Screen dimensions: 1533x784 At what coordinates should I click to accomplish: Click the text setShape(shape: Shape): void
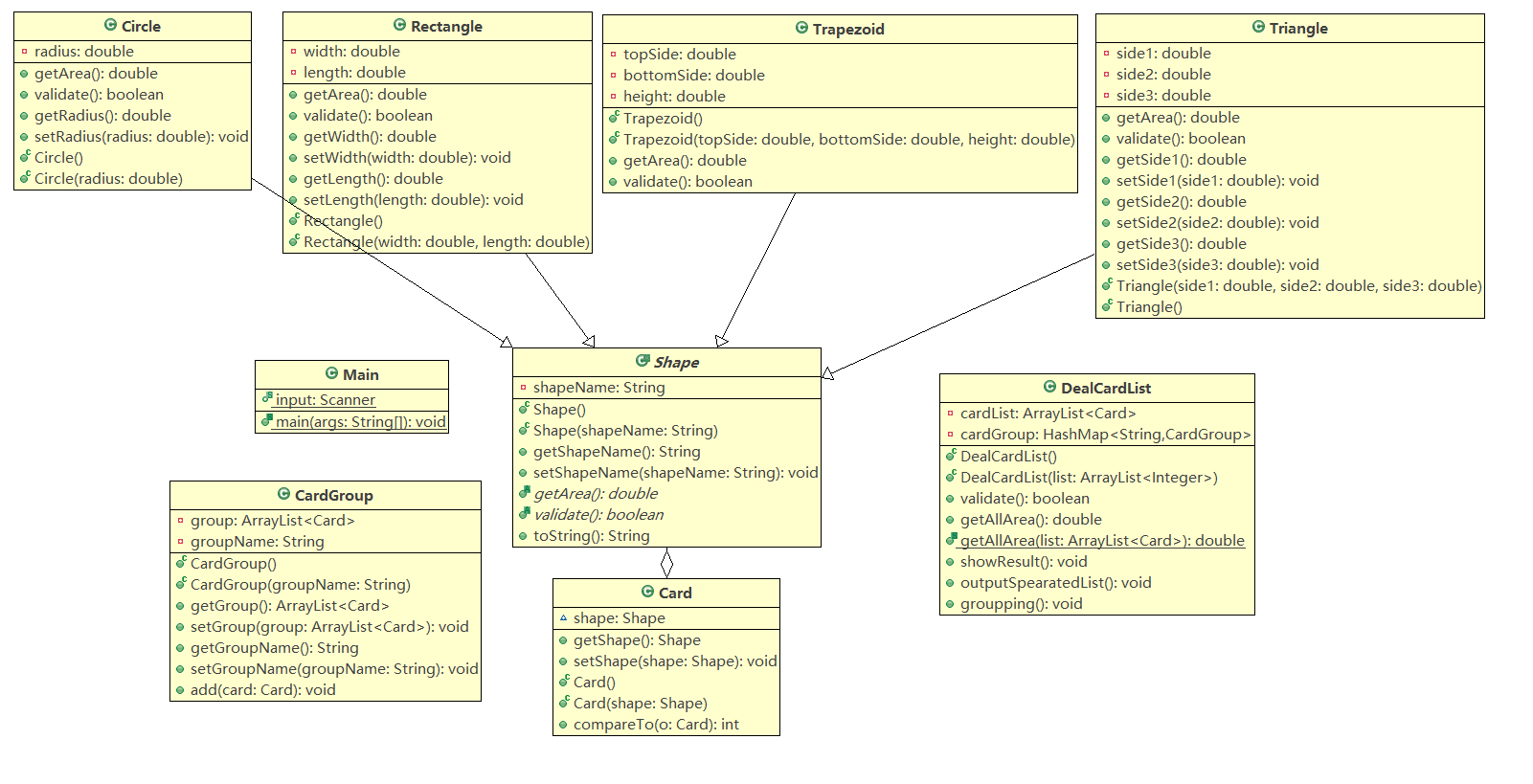pyautogui.click(x=675, y=661)
